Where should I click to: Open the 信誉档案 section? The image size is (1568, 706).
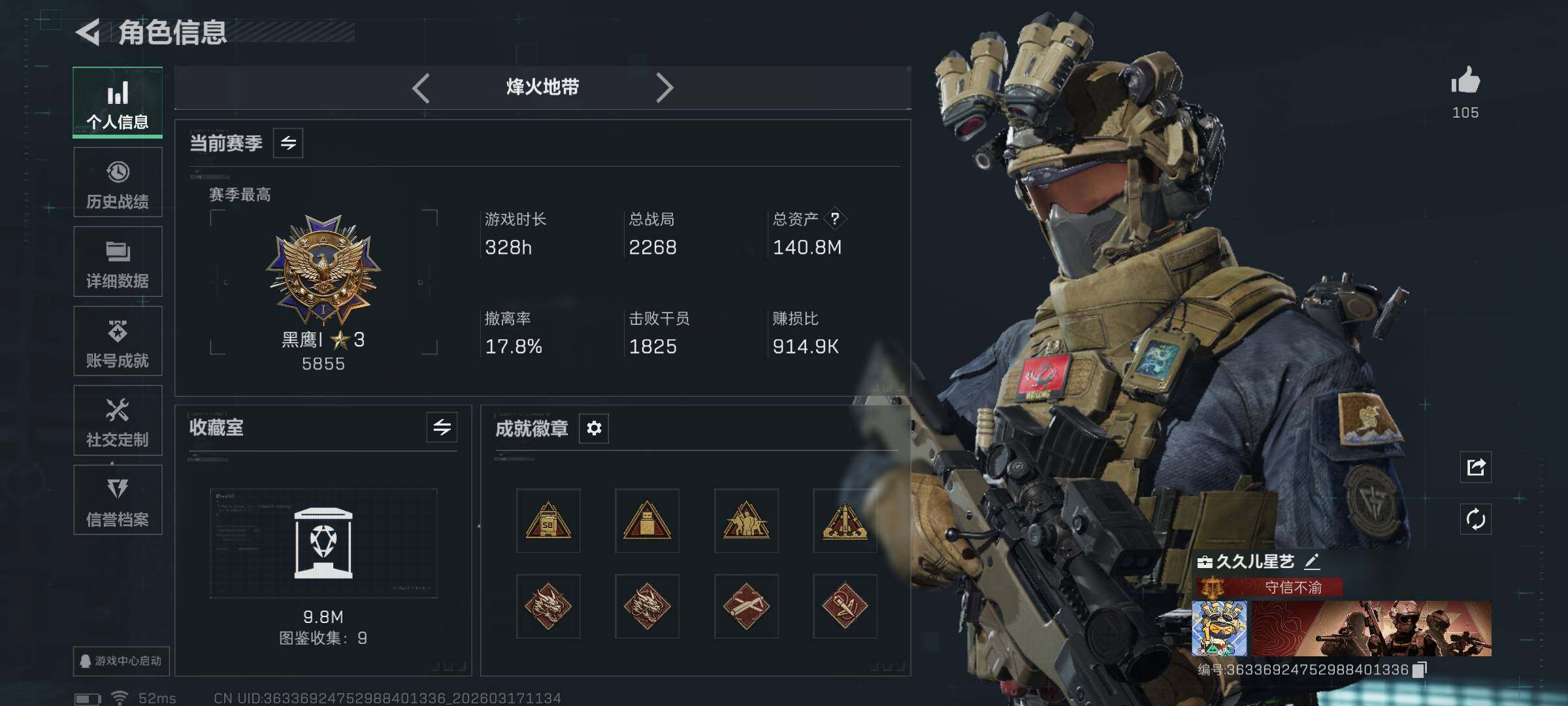click(x=118, y=500)
